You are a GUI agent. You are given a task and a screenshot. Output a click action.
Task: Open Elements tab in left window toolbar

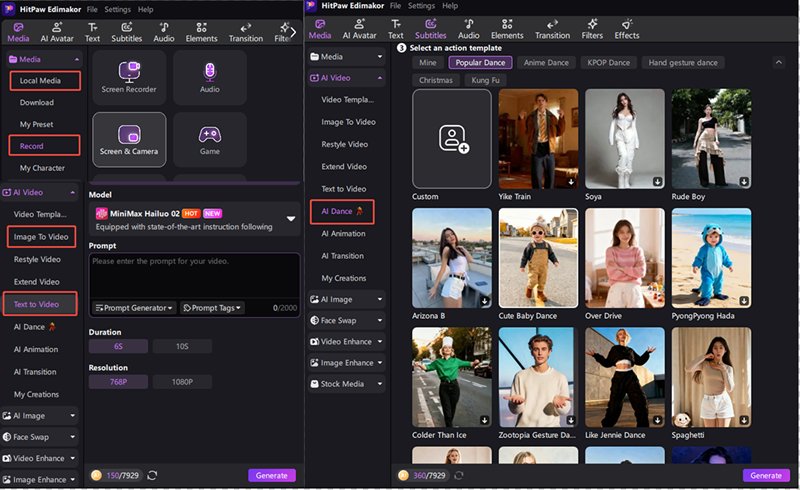[x=202, y=32]
